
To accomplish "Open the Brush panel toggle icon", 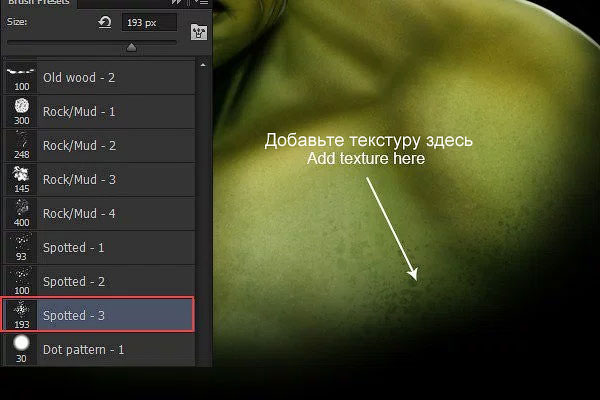I will click(x=199, y=32).
